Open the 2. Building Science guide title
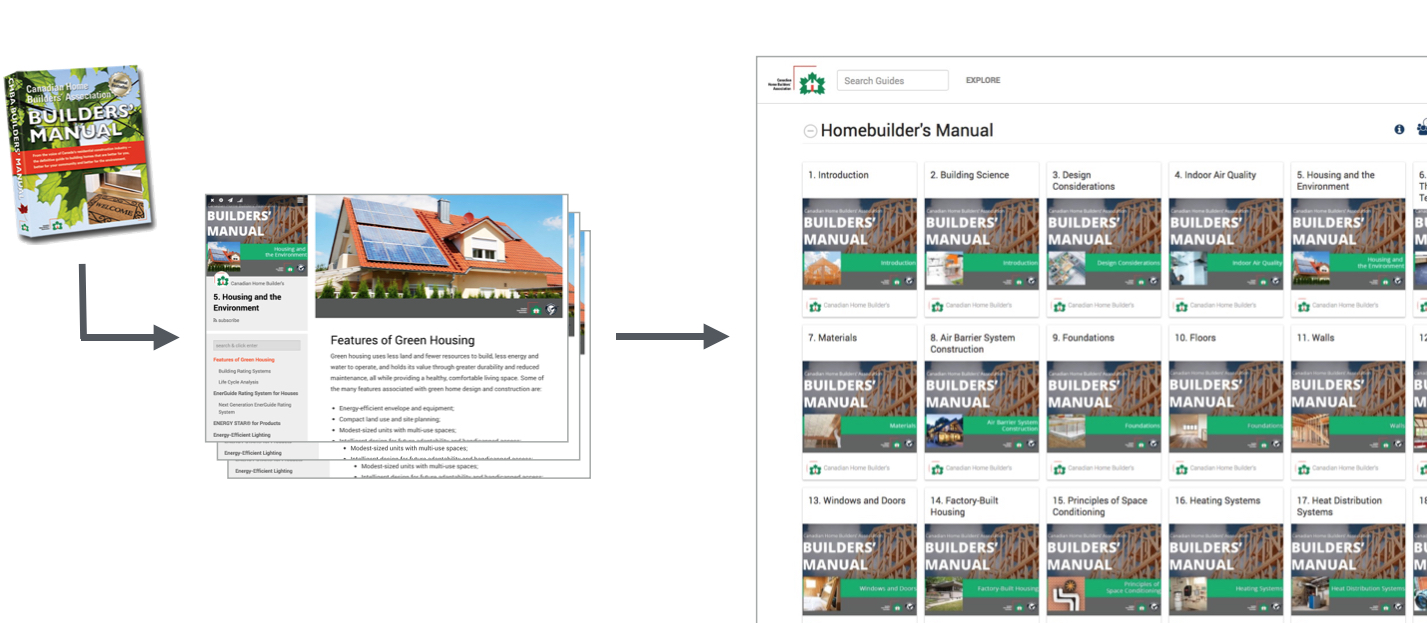This screenshot has height=623, width=1427. pos(970,175)
